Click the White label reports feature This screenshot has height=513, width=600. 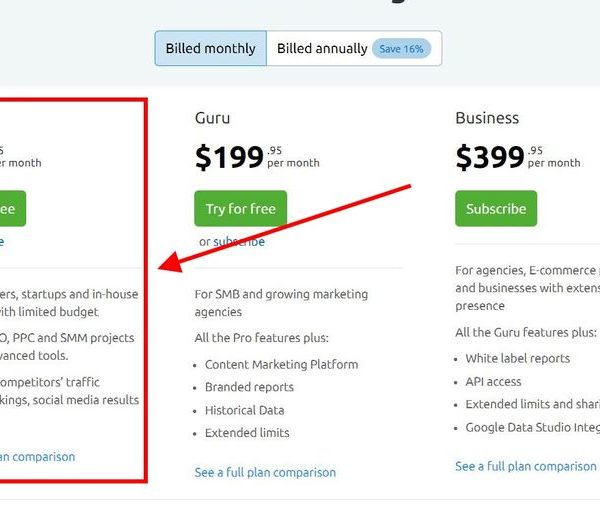coord(517,358)
